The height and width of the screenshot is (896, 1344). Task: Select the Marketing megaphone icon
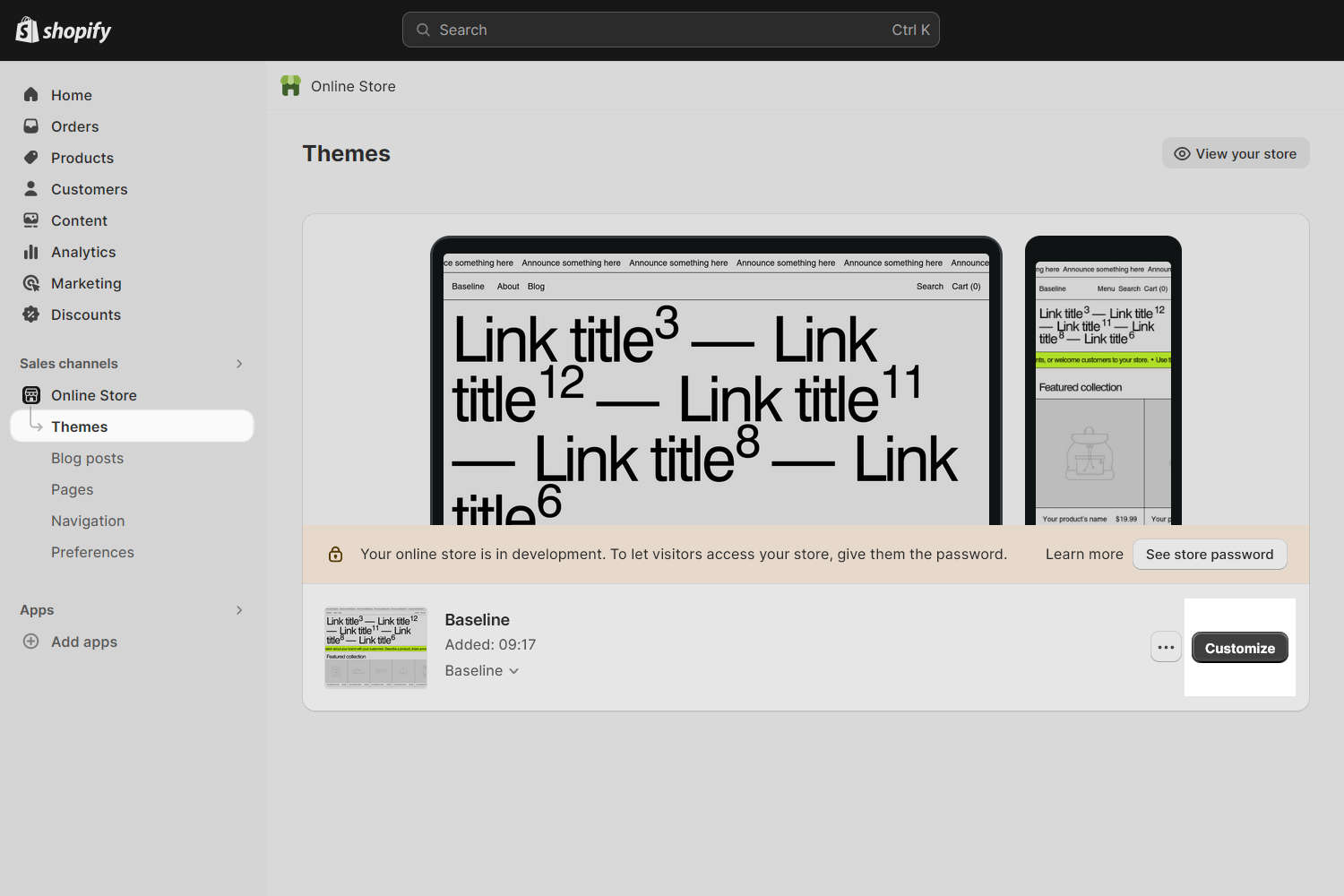click(x=31, y=283)
